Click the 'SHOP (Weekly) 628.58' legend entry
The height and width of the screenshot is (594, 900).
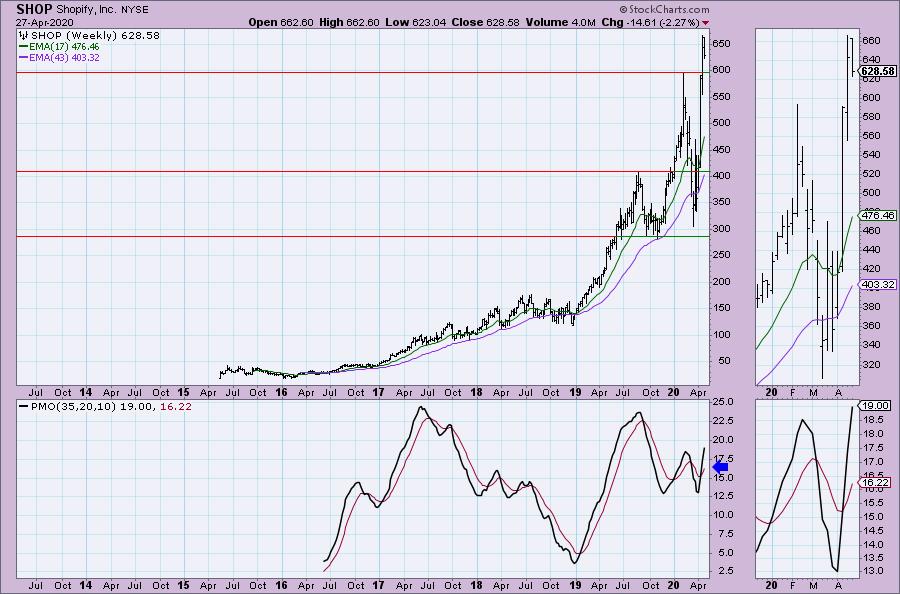pos(90,36)
